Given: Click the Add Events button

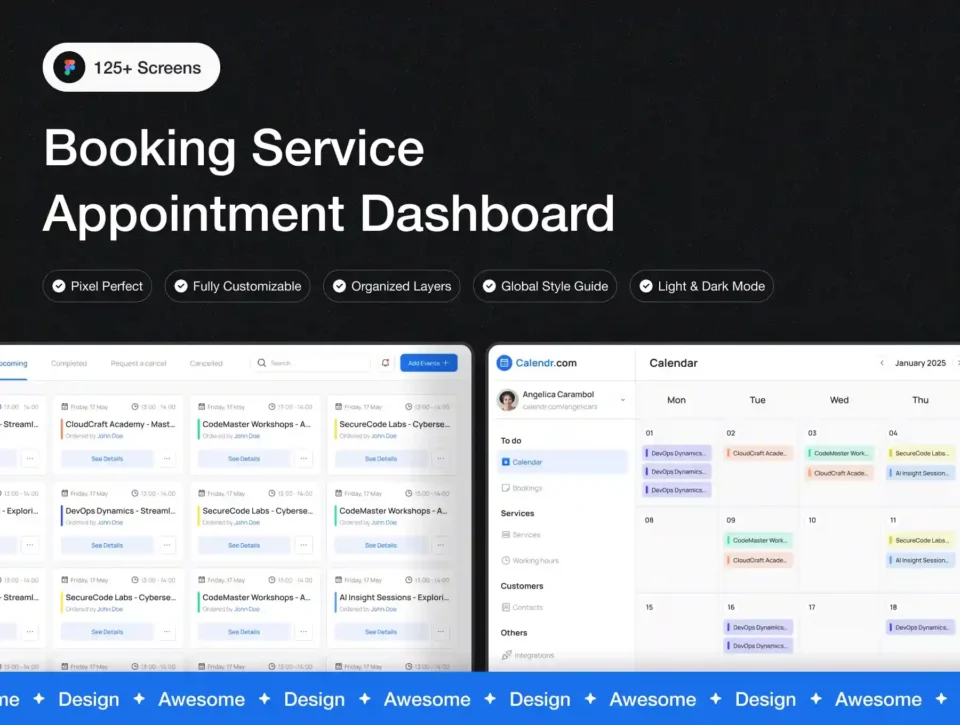Looking at the screenshot, I should (x=428, y=363).
